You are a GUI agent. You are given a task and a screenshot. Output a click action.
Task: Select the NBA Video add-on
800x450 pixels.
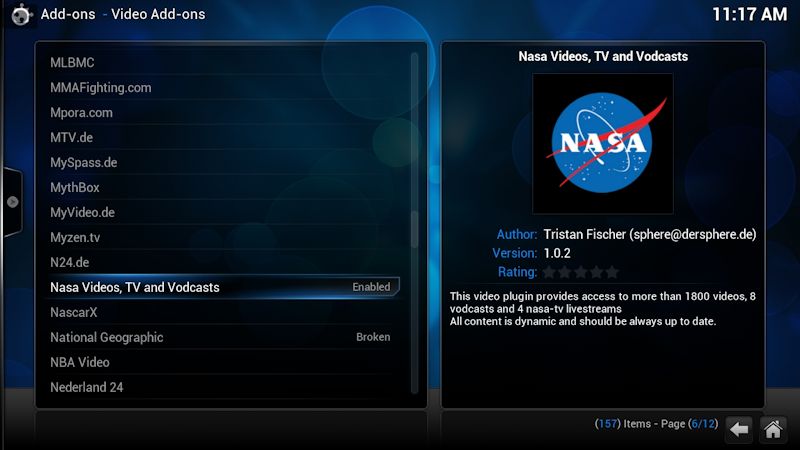pos(224,362)
